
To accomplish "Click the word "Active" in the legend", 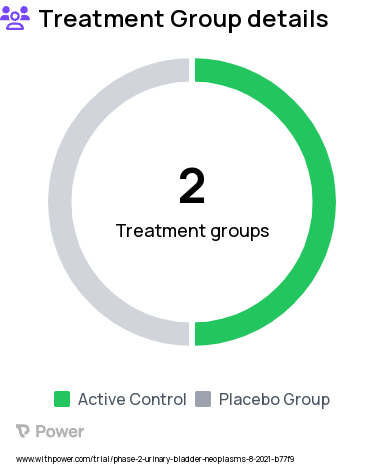I will tap(102, 399).
